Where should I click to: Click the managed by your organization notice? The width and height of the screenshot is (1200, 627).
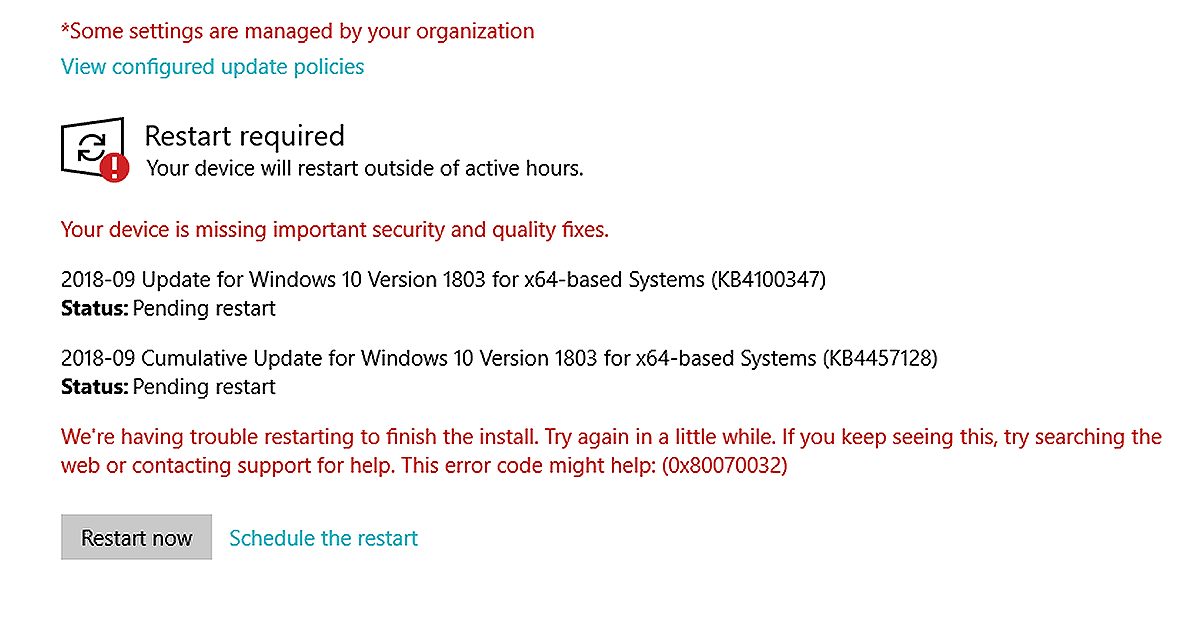297,31
